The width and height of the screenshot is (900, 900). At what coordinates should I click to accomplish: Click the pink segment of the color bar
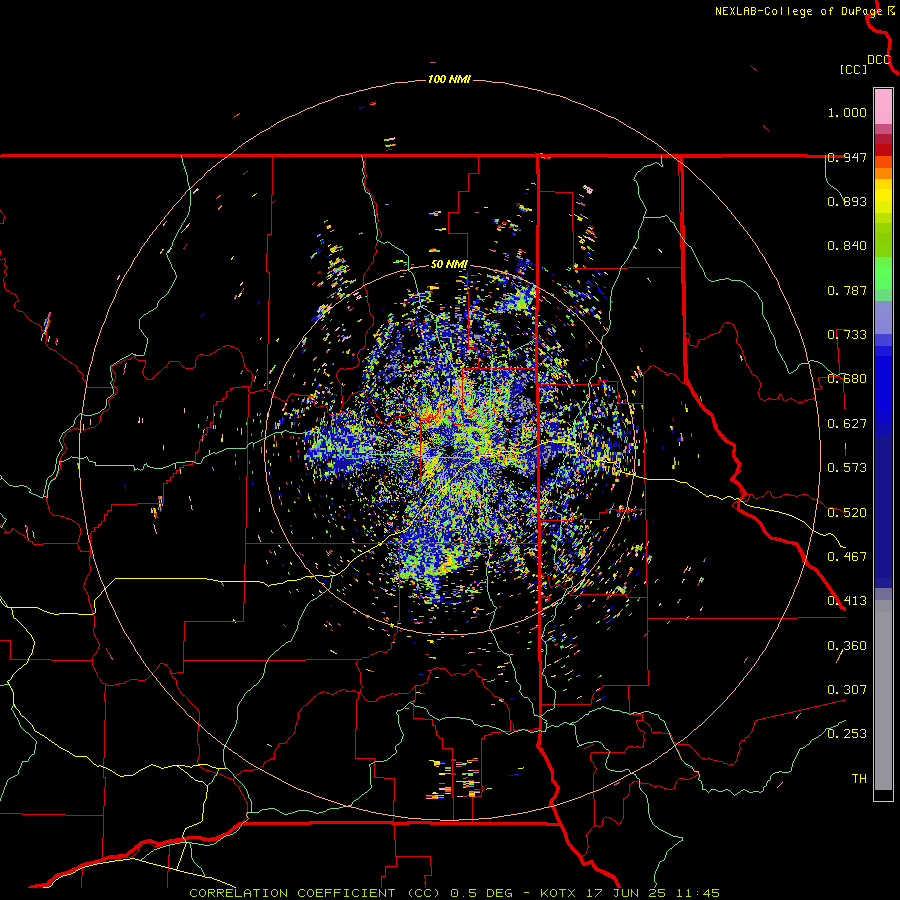[883, 106]
